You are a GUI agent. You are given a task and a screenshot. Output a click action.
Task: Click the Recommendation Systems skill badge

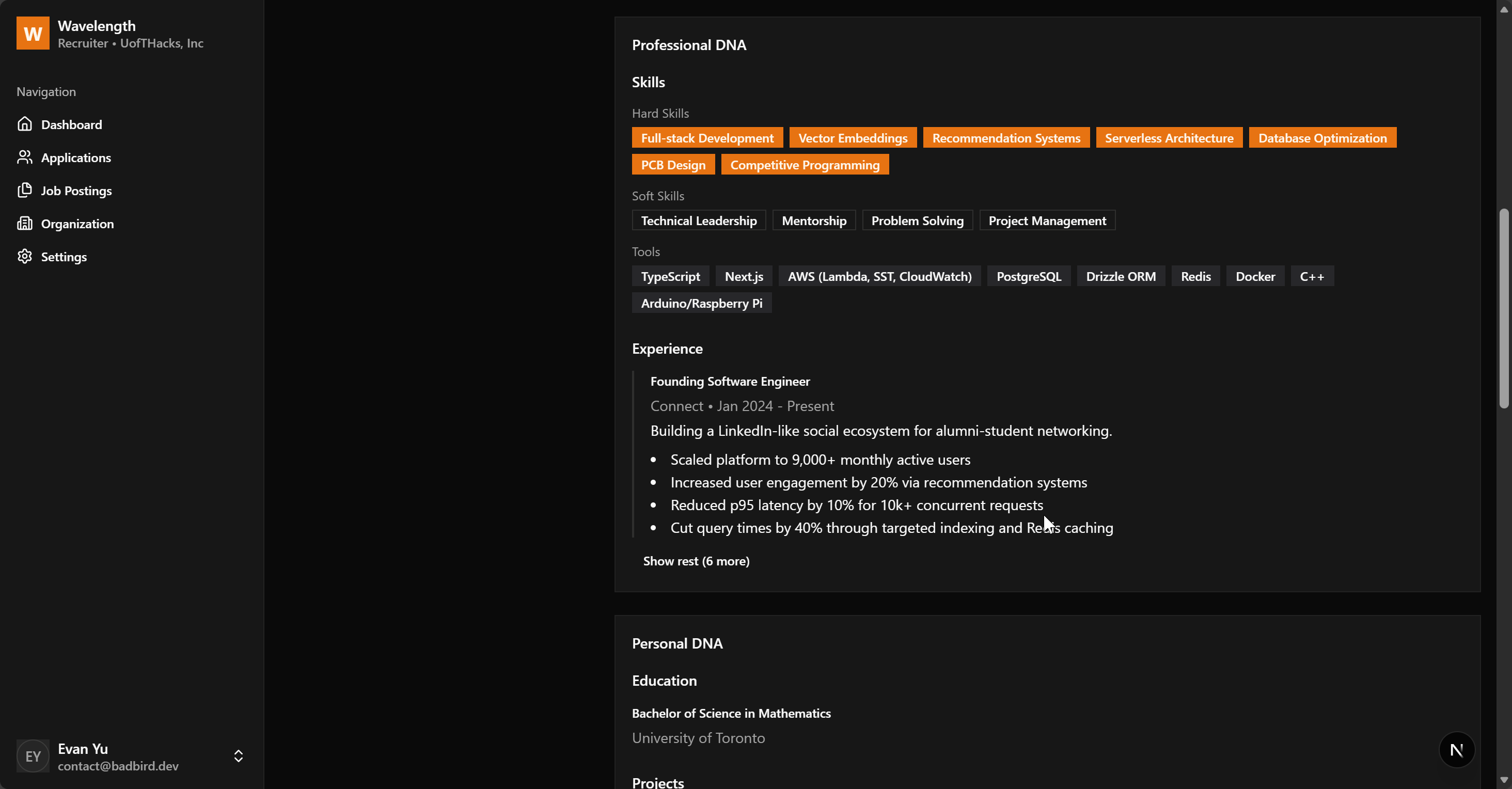1005,138
